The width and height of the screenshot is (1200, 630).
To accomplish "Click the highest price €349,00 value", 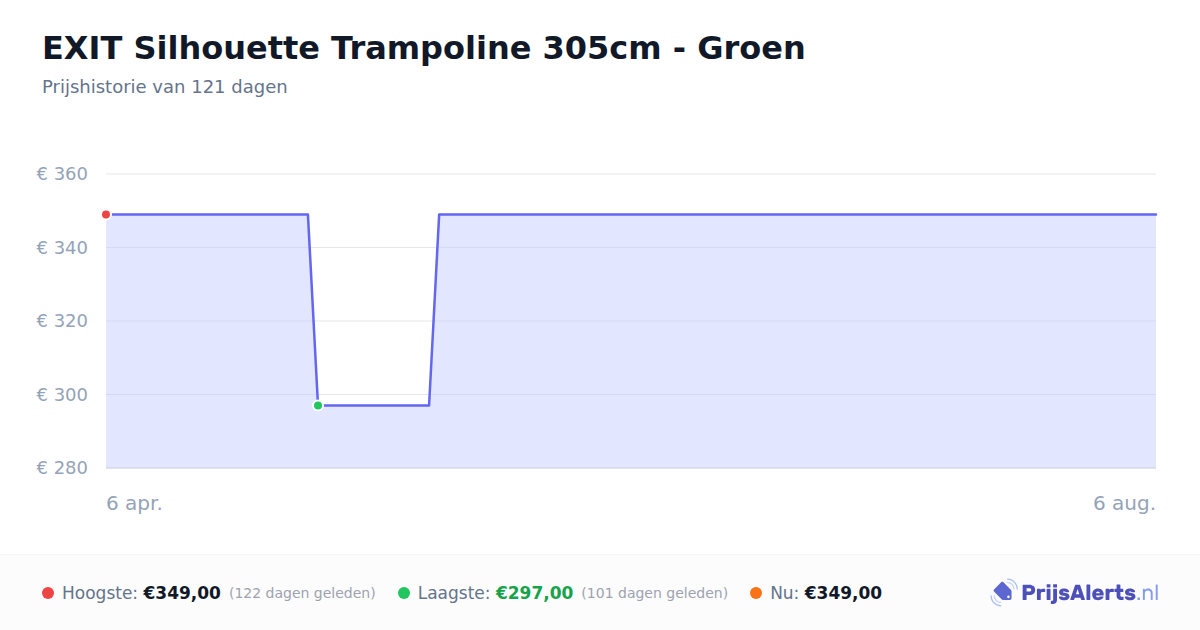I will click(x=182, y=593).
